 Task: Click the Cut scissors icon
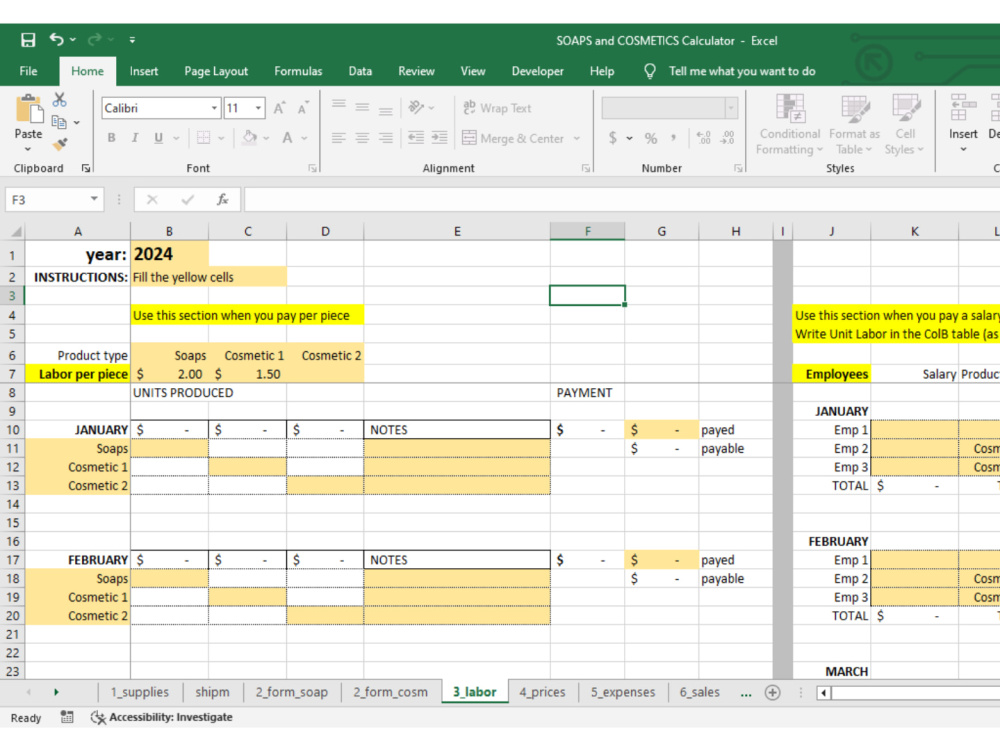[x=59, y=99]
